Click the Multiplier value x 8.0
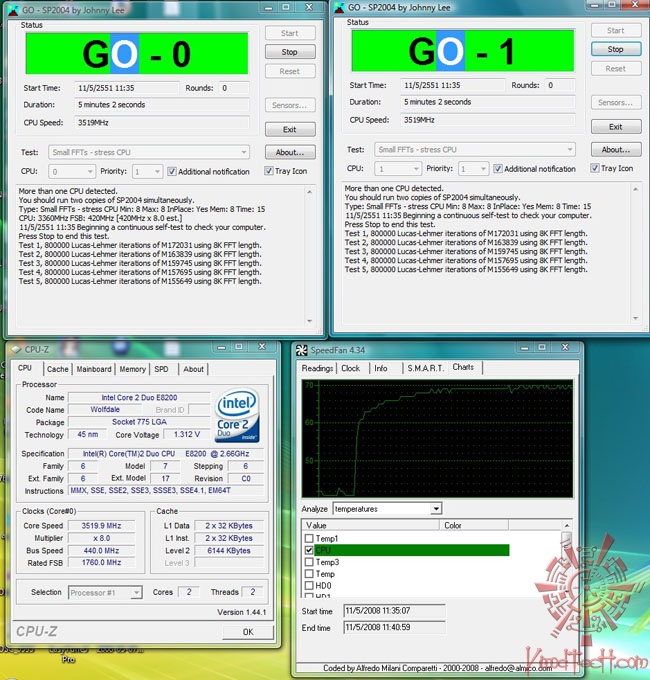Image resolution: width=650 pixels, height=680 pixels. click(x=101, y=538)
